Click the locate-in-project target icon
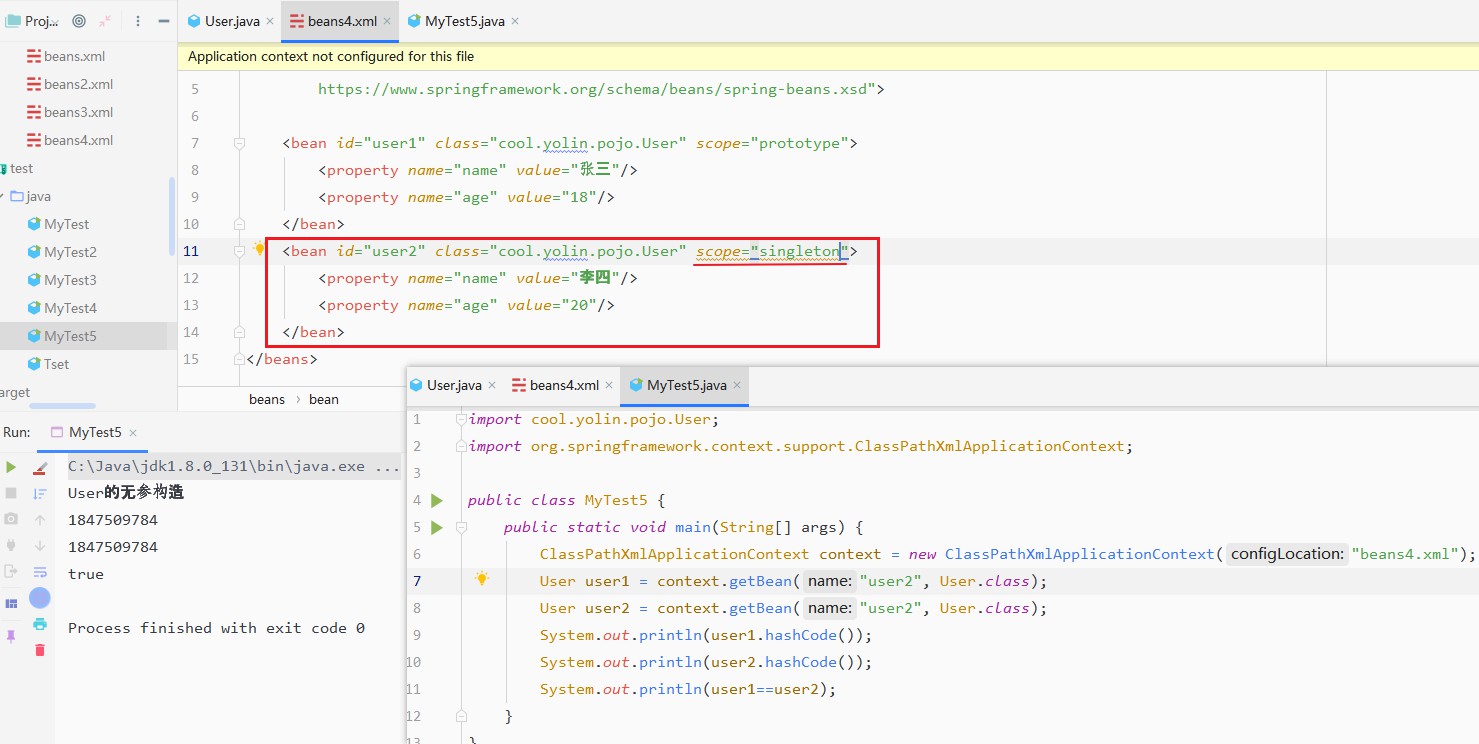Viewport: 1479px width, 744px height. click(79, 21)
